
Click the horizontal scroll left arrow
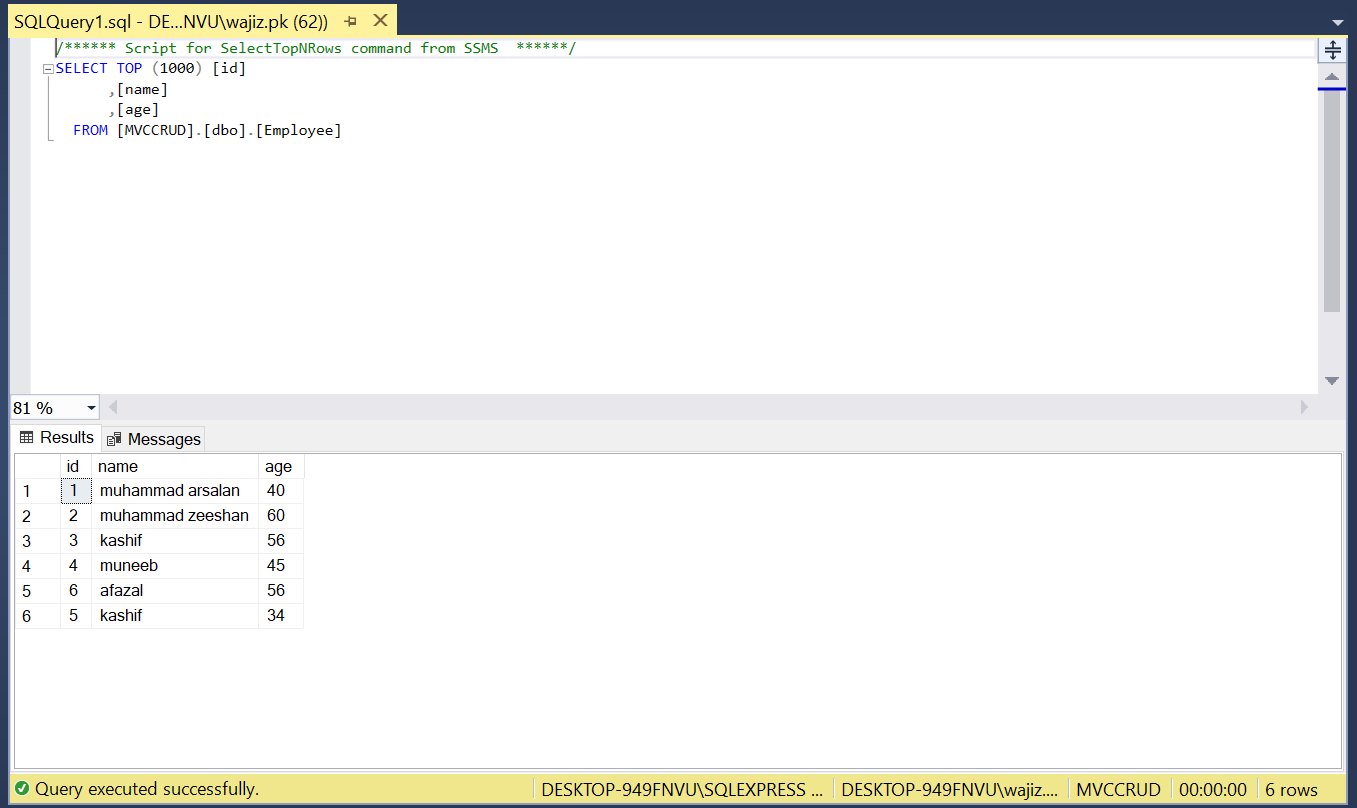[x=112, y=407]
